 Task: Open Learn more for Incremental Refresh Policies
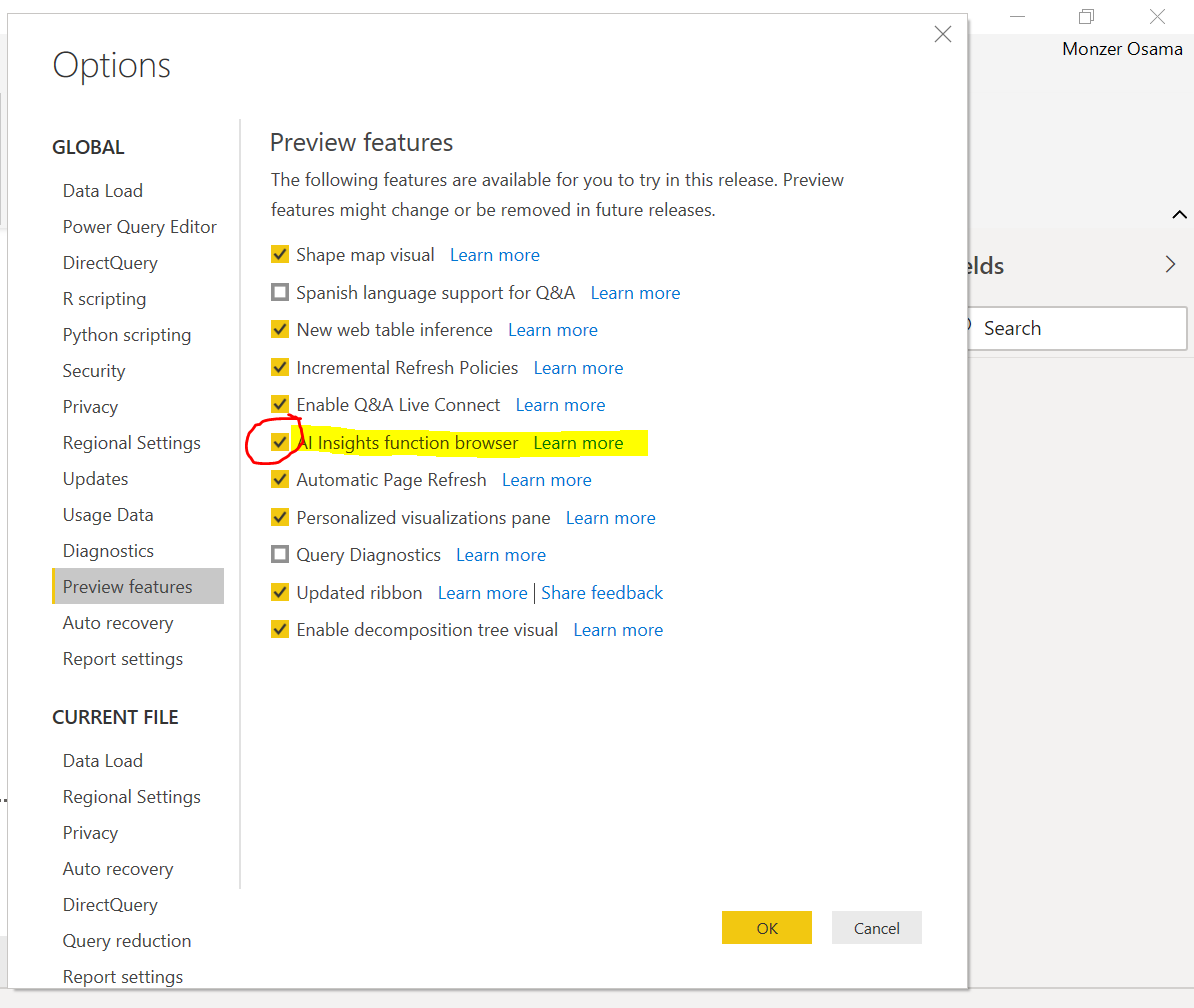578,368
